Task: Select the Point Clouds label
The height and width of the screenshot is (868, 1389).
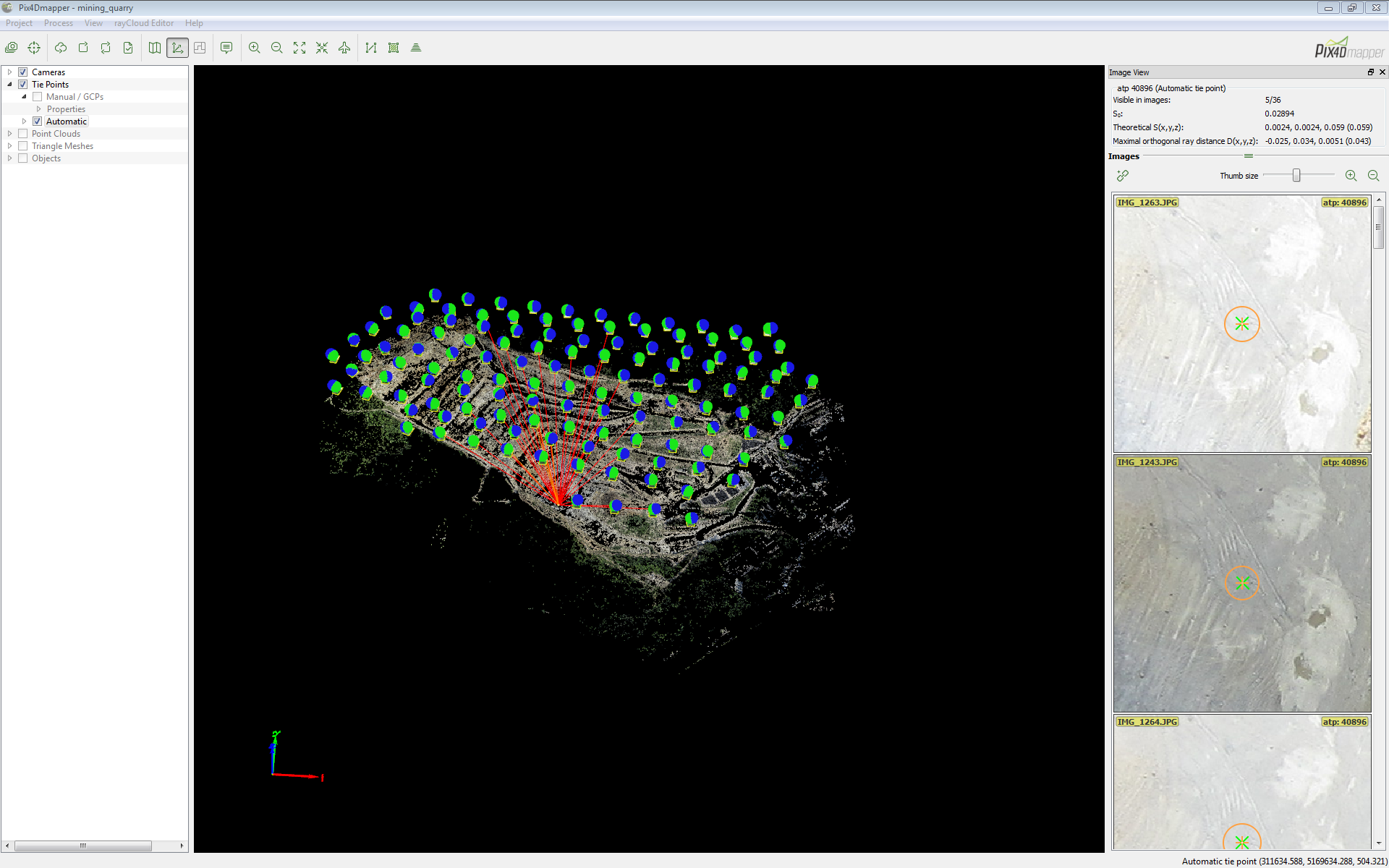Action: click(56, 134)
